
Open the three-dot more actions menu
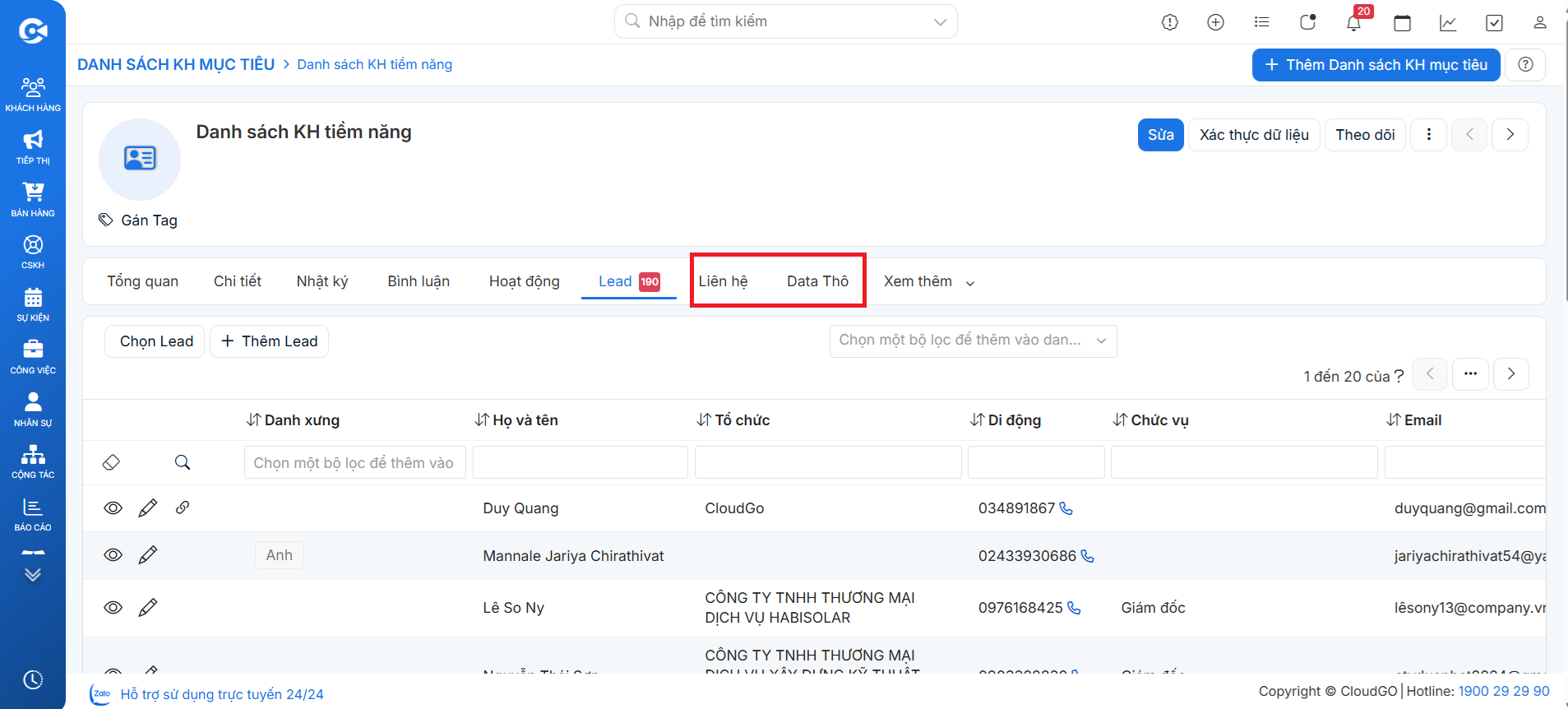pos(1429,135)
